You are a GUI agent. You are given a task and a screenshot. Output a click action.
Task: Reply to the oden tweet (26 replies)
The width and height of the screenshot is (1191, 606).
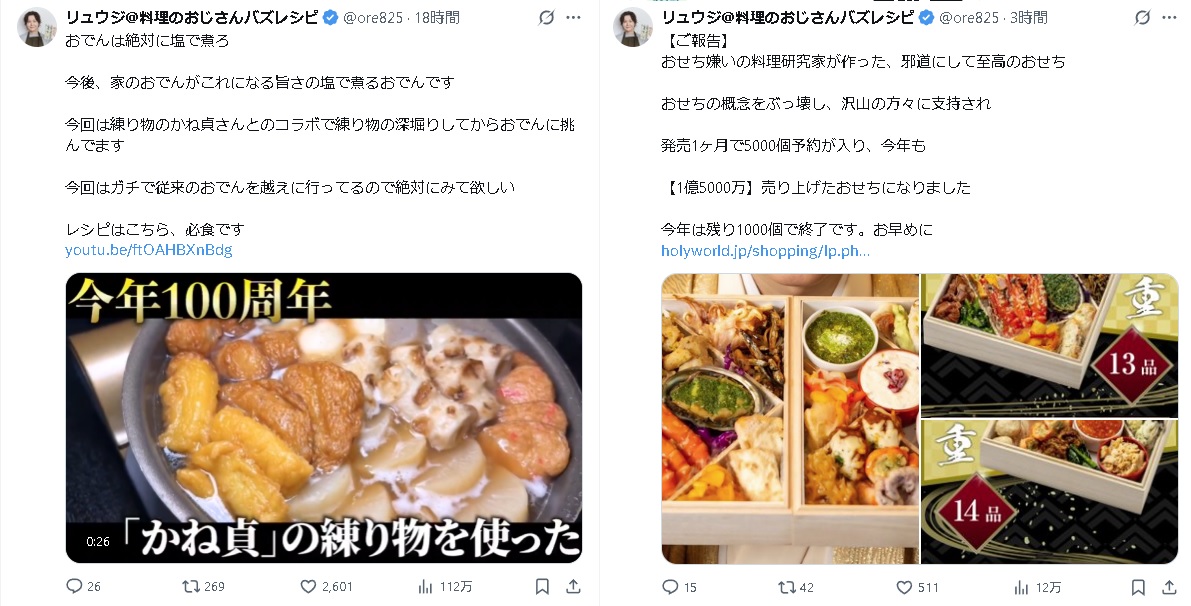tap(83, 586)
